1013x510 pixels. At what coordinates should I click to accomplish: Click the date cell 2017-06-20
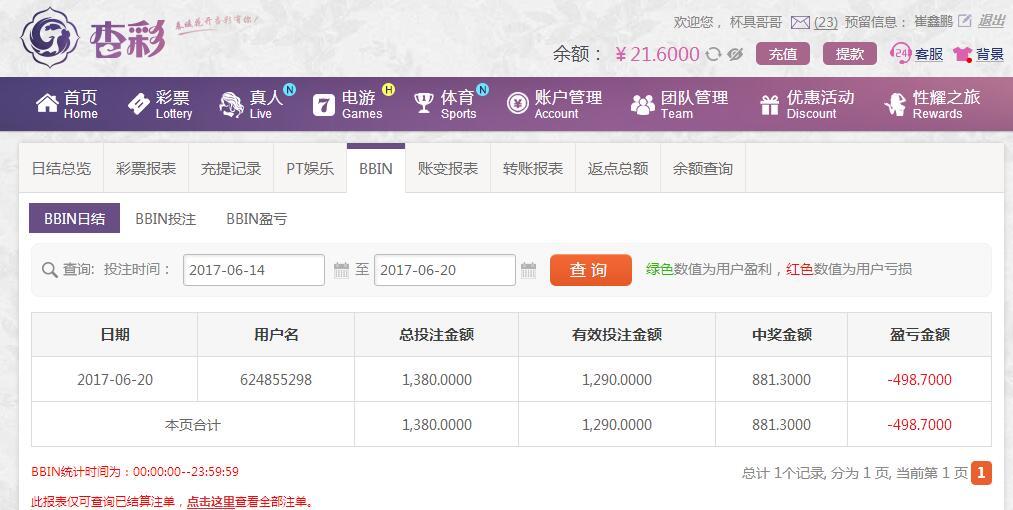point(115,379)
